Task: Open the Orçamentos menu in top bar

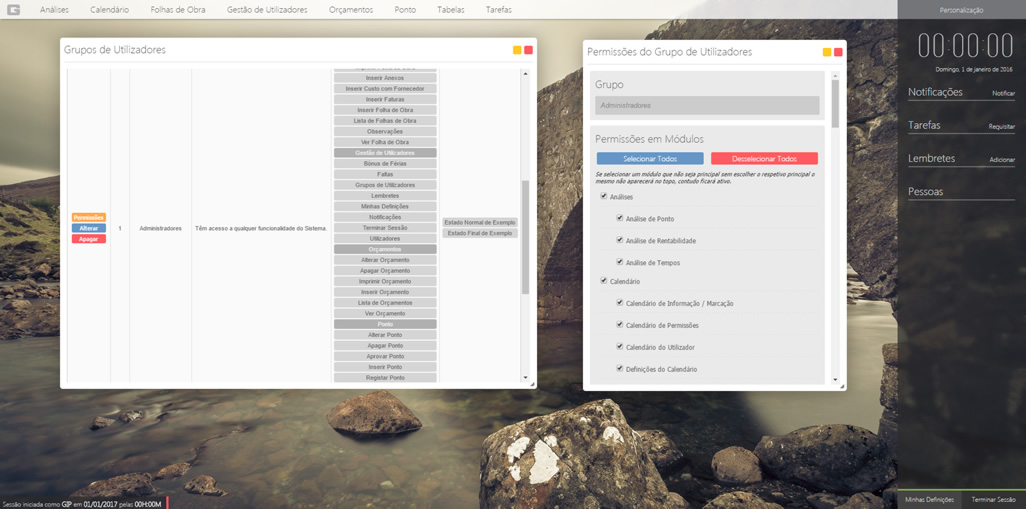Action: point(350,10)
